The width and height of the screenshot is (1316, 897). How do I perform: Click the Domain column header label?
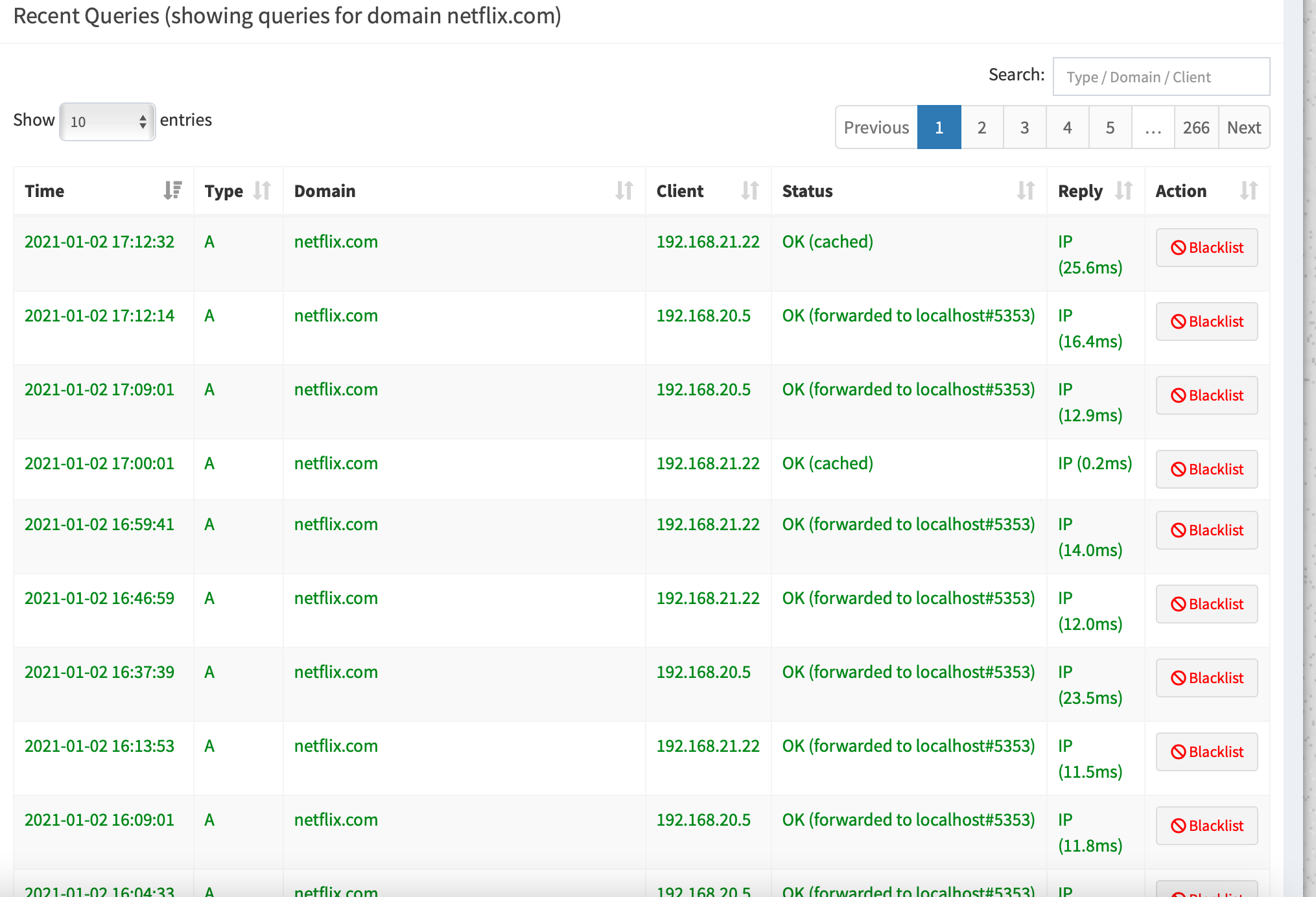[x=325, y=191]
